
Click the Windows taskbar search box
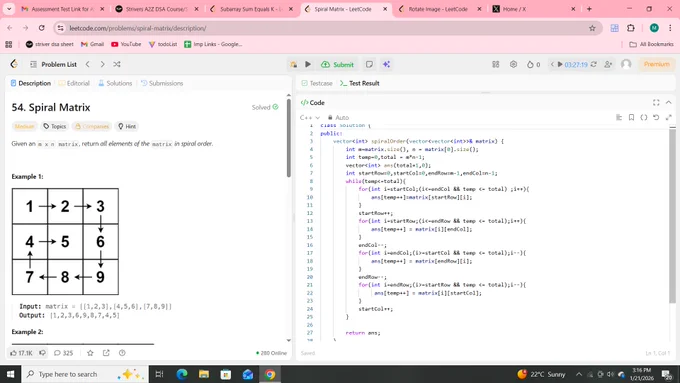pyautogui.click(x=85, y=374)
